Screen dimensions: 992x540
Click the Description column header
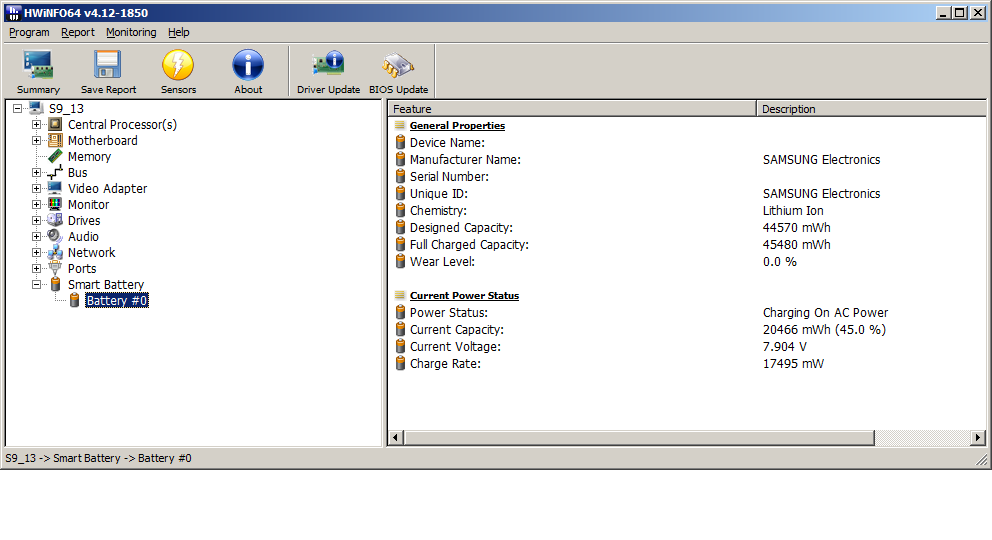tap(871, 109)
